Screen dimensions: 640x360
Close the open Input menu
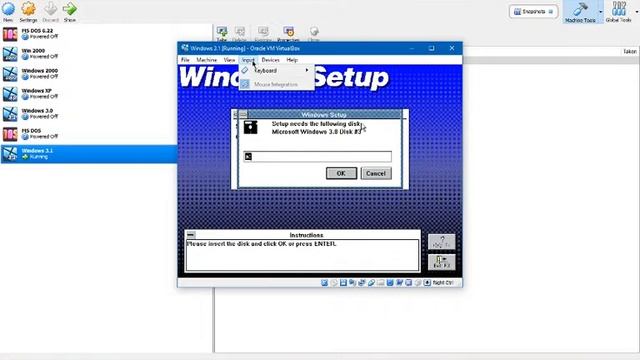click(x=248, y=60)
